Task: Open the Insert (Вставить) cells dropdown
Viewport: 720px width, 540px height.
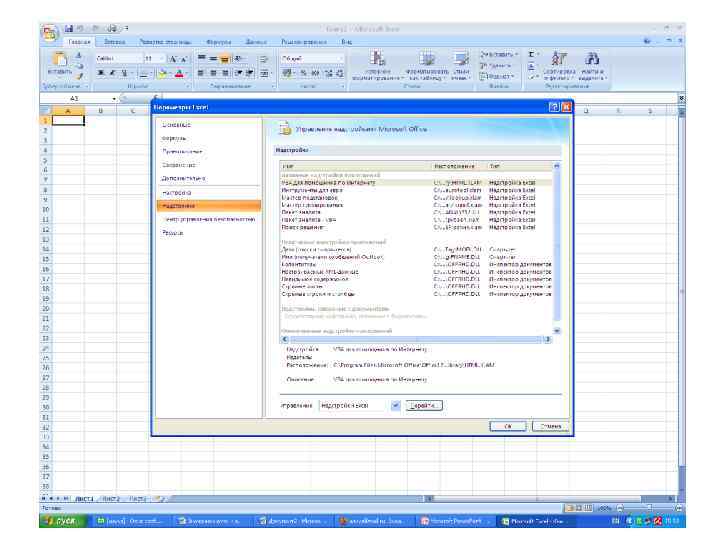Action: coord(499,54)
